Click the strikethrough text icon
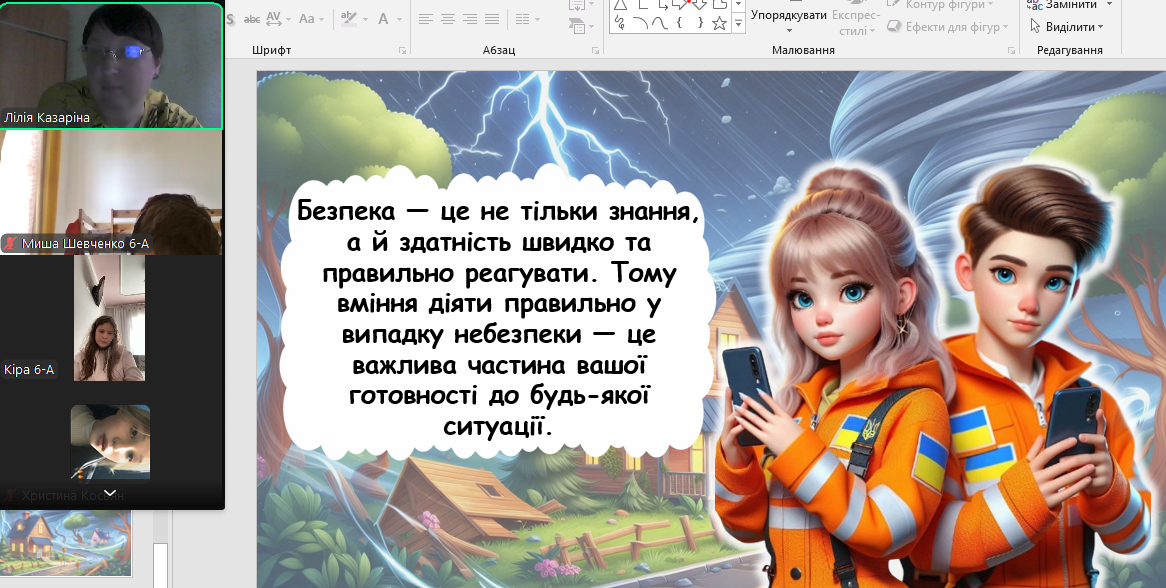This screenshot has width=1166, height=588. [x=252, y=19]
